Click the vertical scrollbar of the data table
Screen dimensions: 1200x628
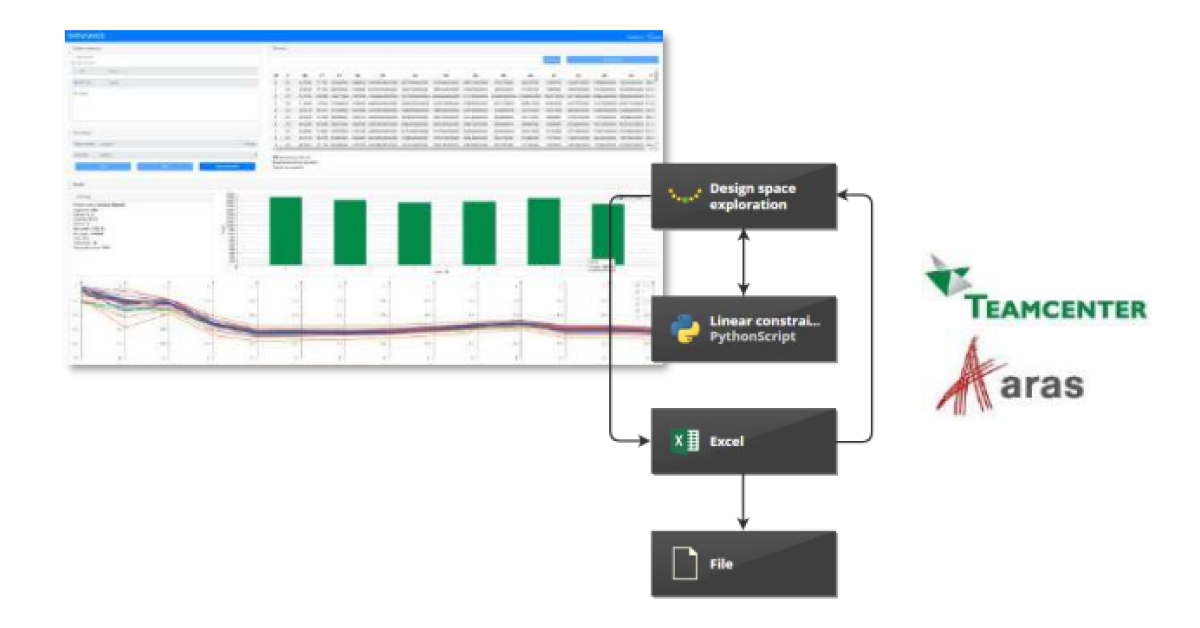656,110
